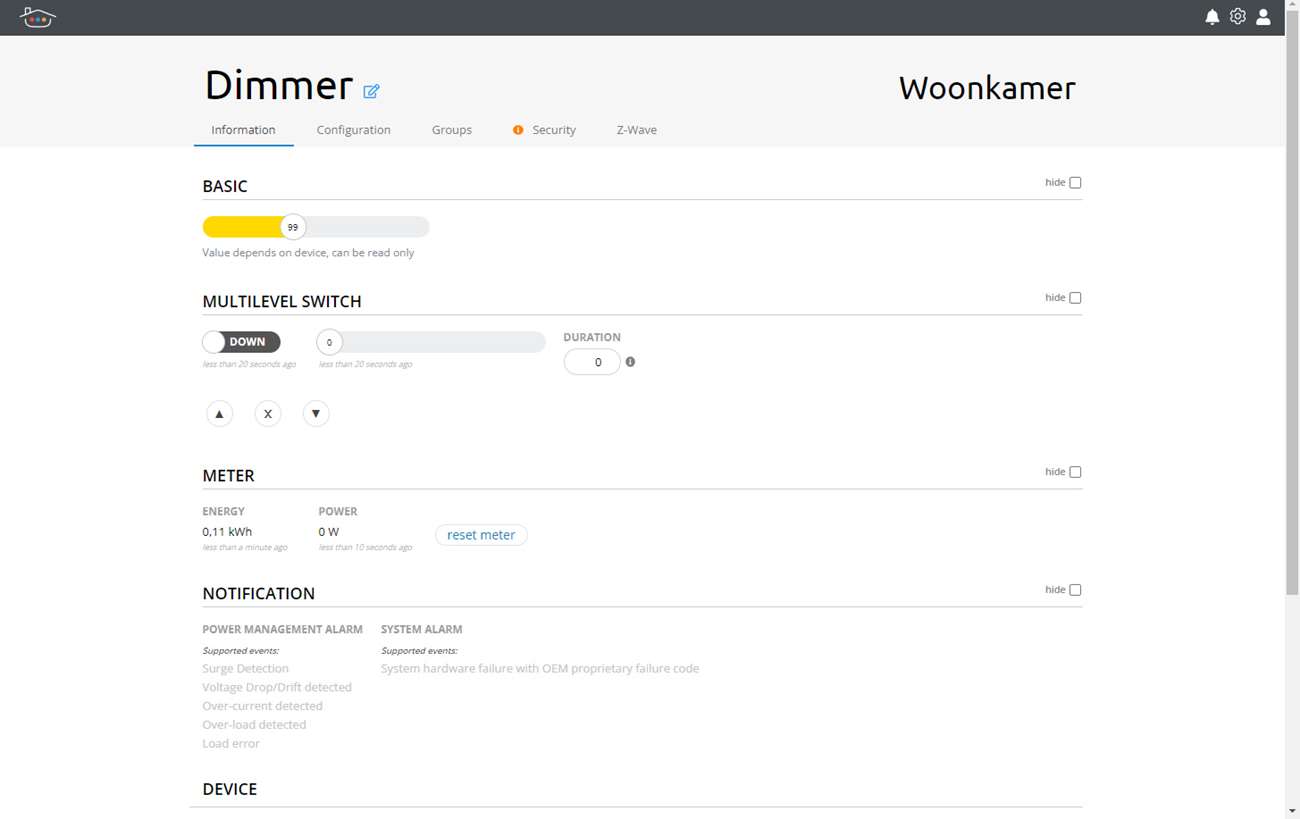Switch to the Configuration tab
Viewport: 1300px width, 819px height.
353,130
